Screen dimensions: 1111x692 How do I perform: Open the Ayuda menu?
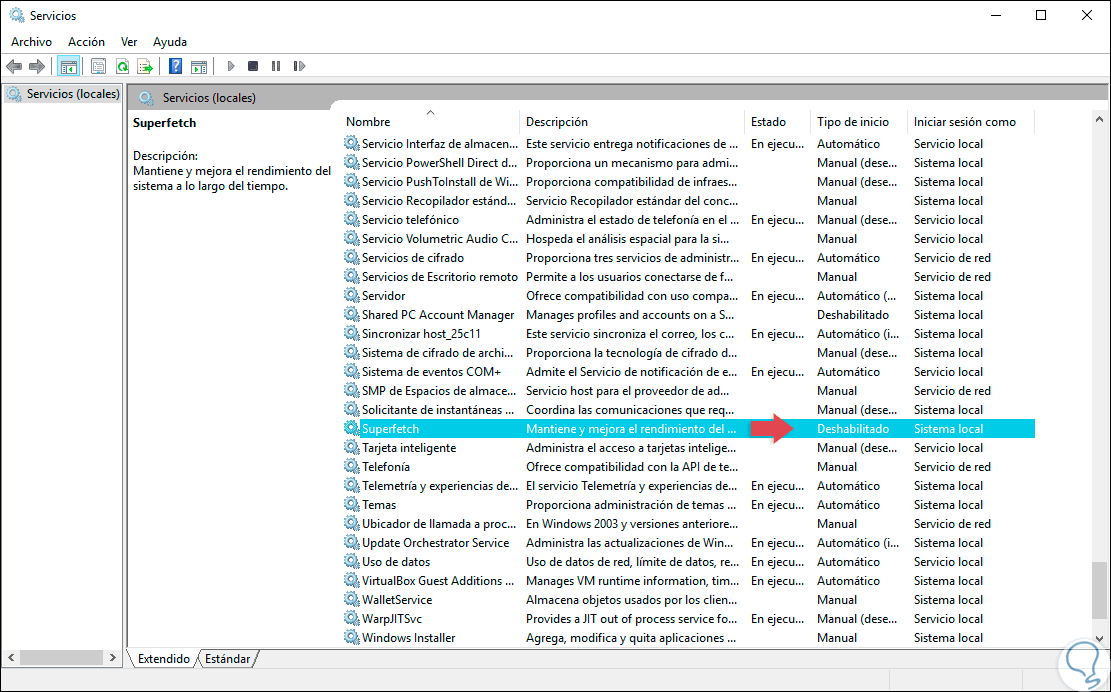click(170, 42)
